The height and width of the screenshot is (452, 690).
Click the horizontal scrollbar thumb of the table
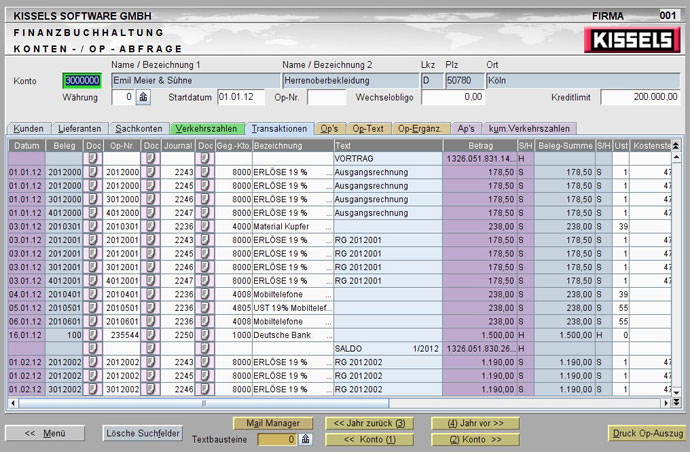204,403
